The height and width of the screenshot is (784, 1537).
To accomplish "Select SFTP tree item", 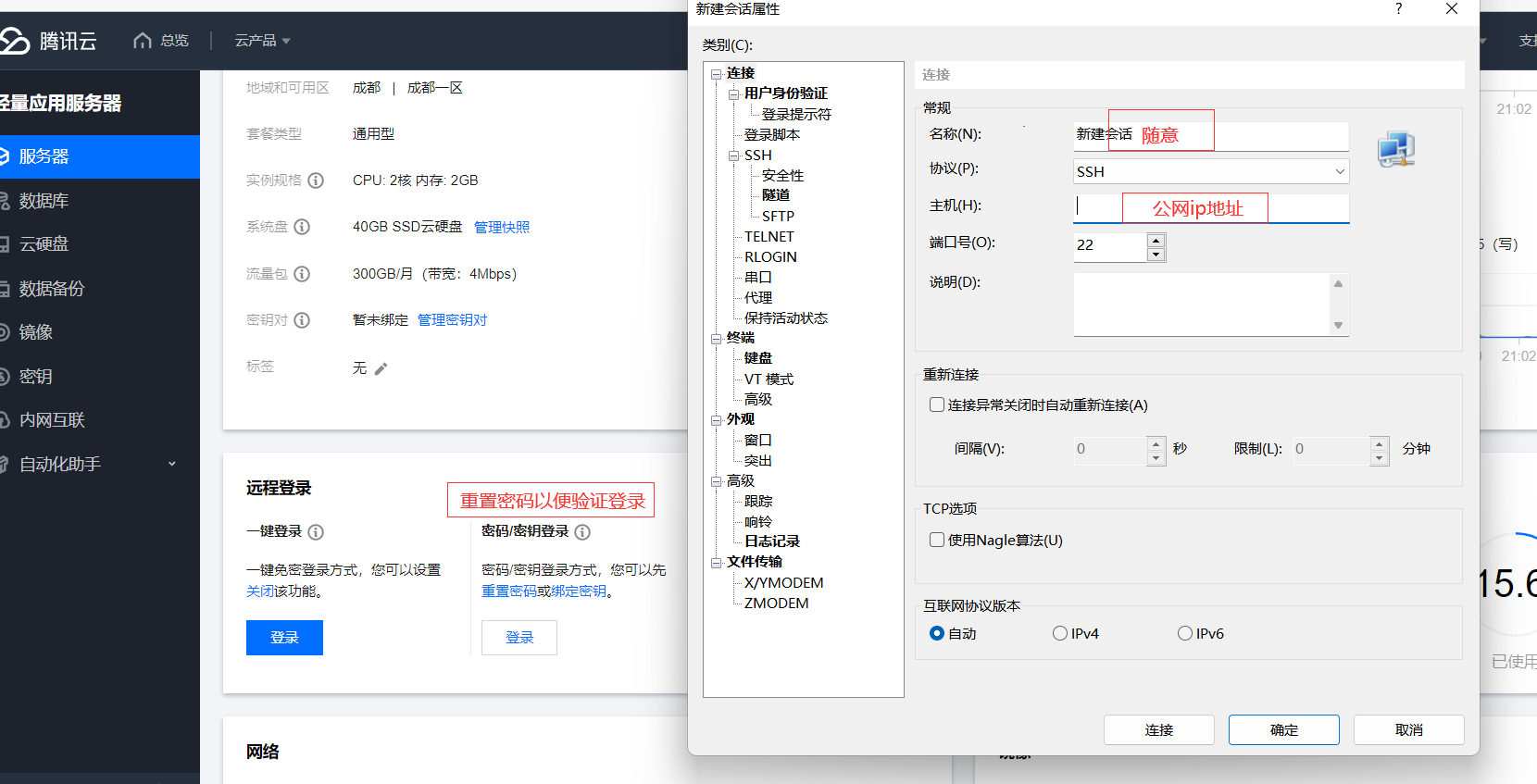I will 778,216.
